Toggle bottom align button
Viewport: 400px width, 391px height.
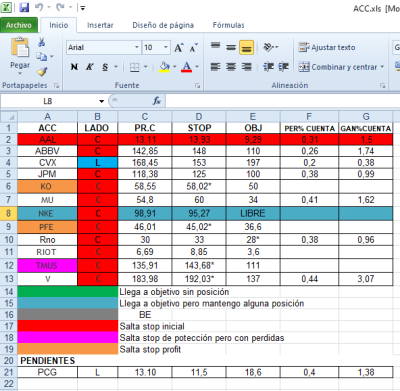point(246,47)
